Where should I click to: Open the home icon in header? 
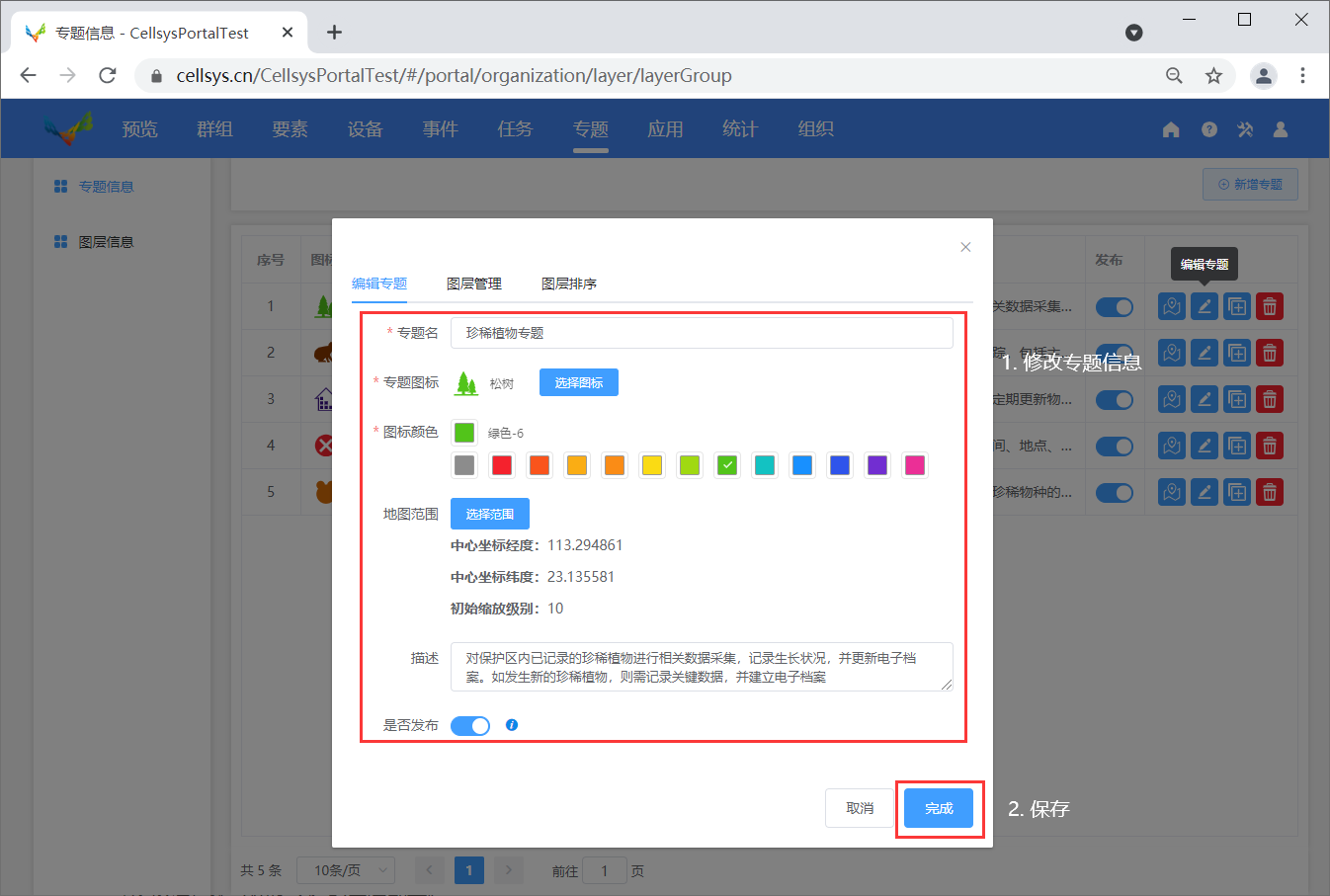[1171, 129]
